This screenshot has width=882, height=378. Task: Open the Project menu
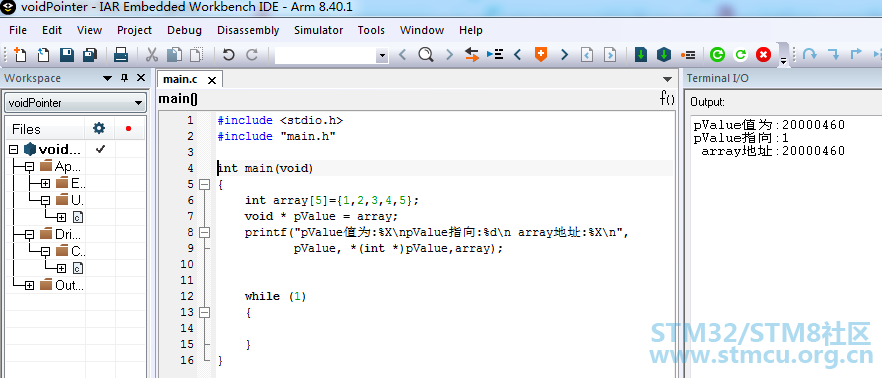pyautogui.click(x=134, y=30)
